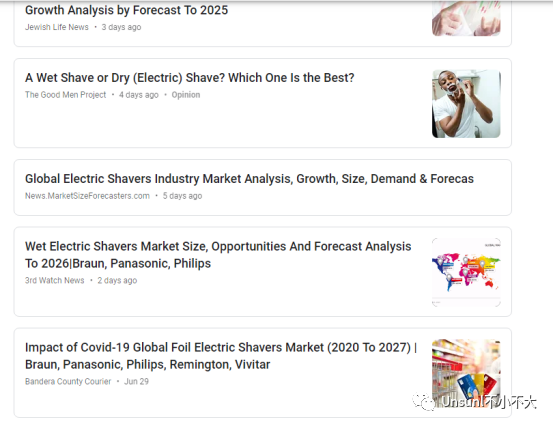Viewport: 554px width, 427px height.
Task: Open Global Electric Shavers Industry Market Analysis headline
Action: pos(249,179)
